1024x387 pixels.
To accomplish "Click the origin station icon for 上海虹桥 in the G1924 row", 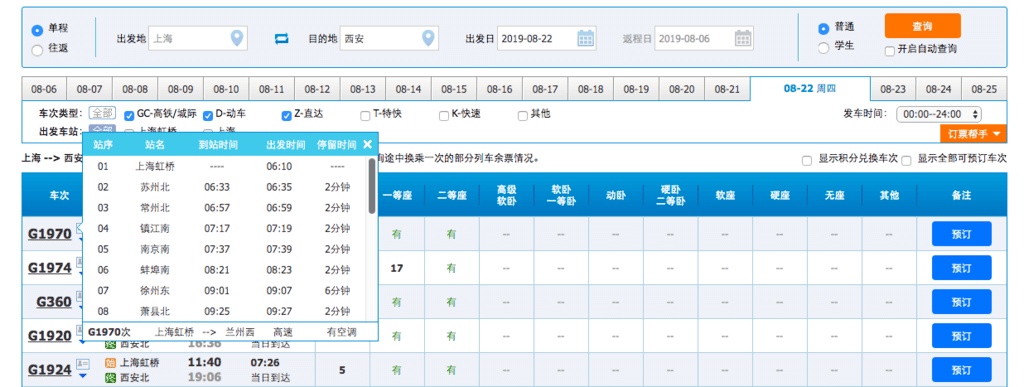I will [x=110, y=362].
